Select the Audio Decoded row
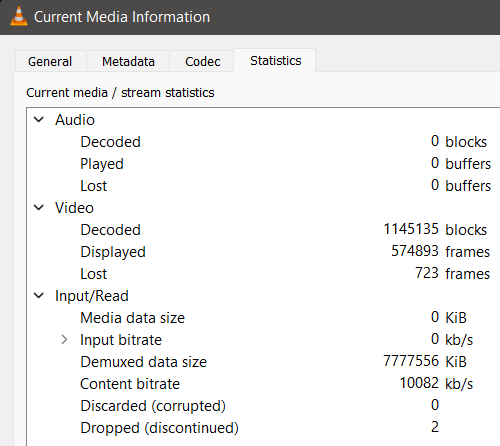Screen dimensions: 500x446 pos(263,142)
